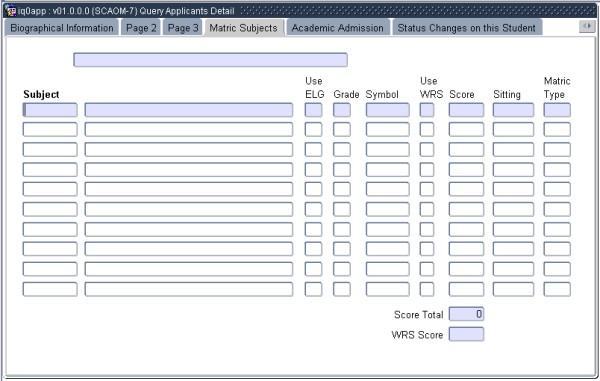Click fifth row Subject code field
The image size is (600, 381).
(50, 189)
